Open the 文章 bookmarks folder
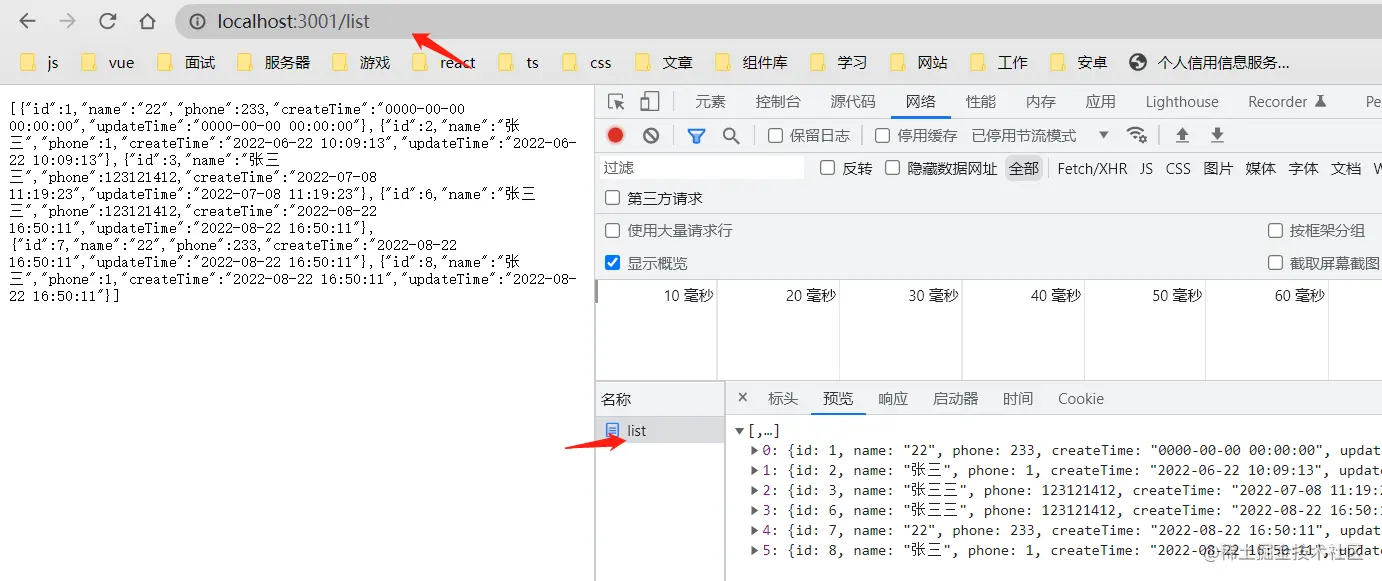 664,62
